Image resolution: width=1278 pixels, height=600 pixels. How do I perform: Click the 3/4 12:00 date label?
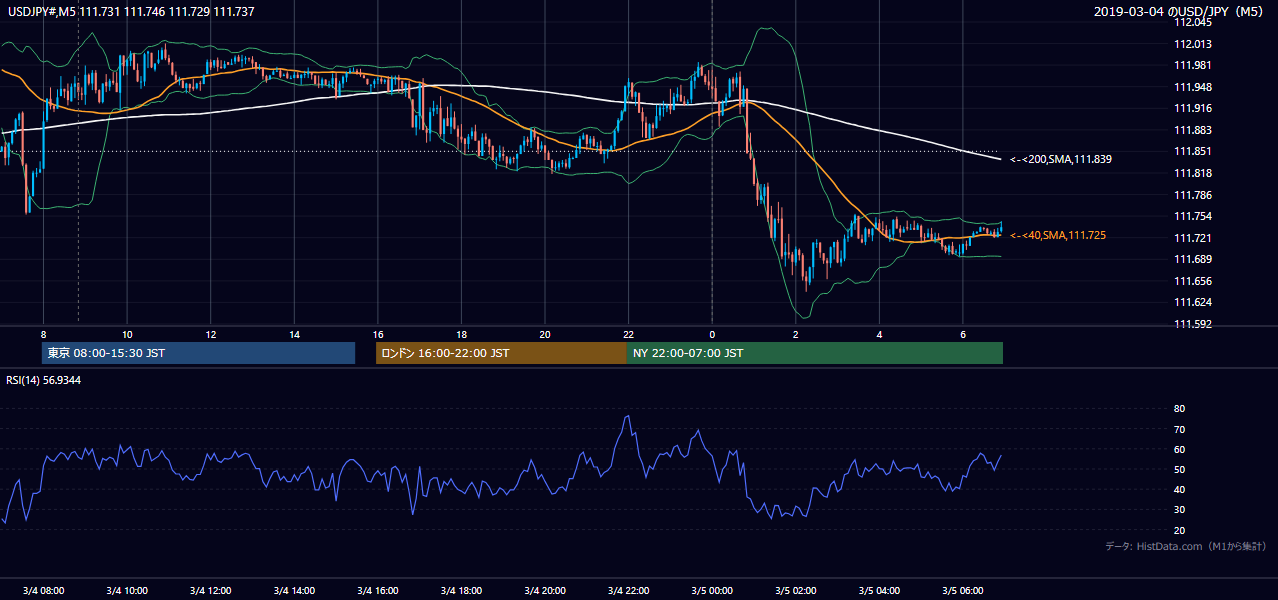[210, 590]
